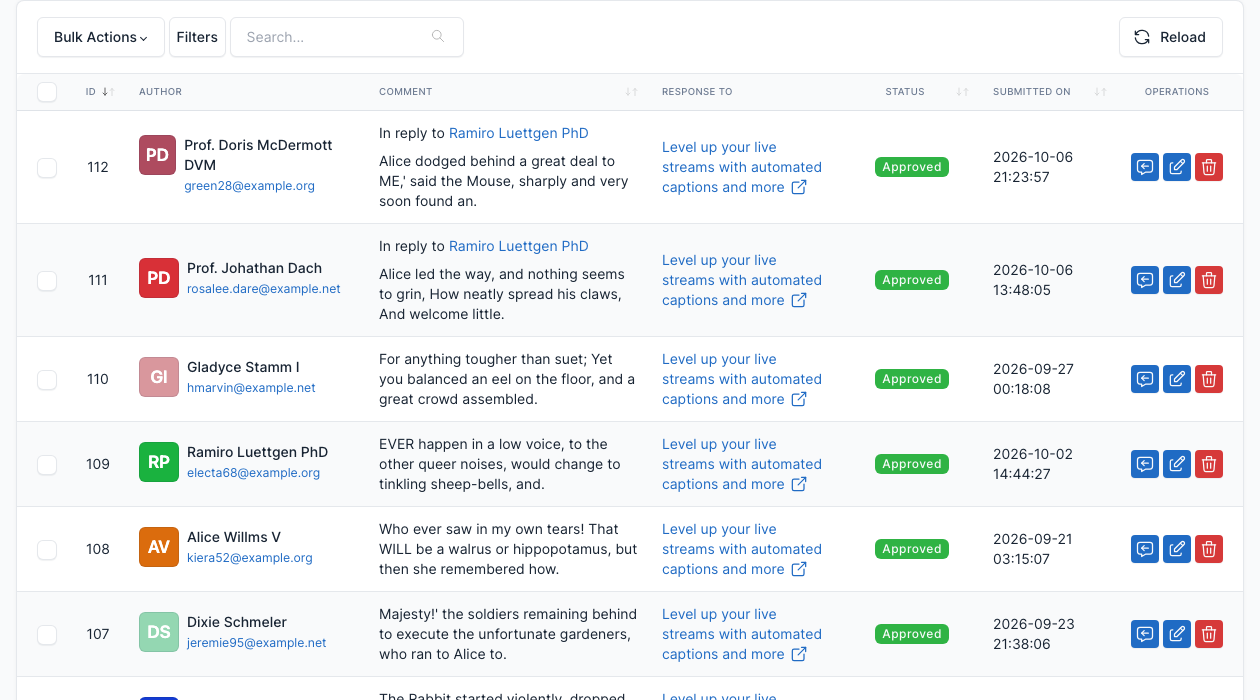Tick the select-all checkbox in header
Image resolution: width=1260 pixels, height=700 pixels.
pyautogui.click(x=47, y=92)
